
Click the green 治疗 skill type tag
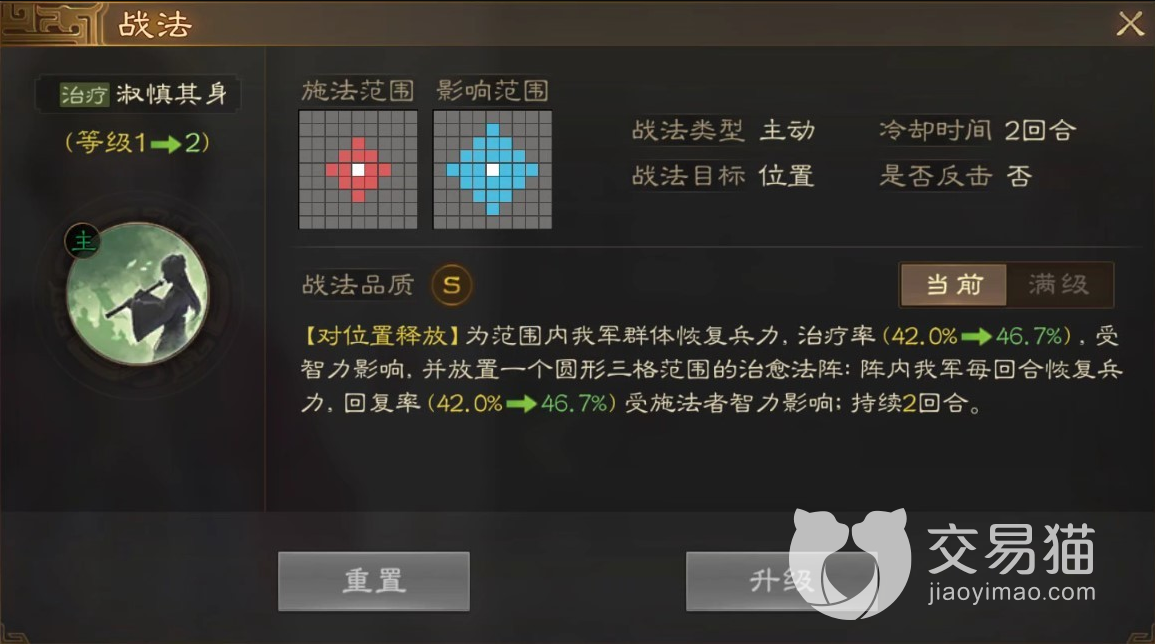(x=84, y=94)
